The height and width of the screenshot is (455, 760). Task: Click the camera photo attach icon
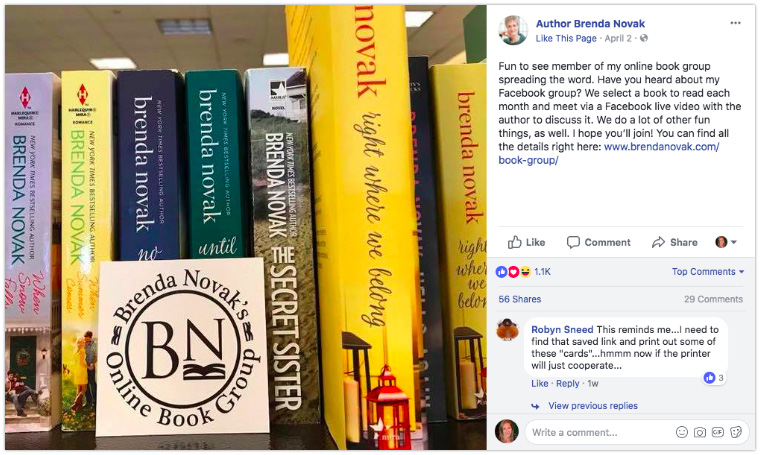click(x=699, y=432)
